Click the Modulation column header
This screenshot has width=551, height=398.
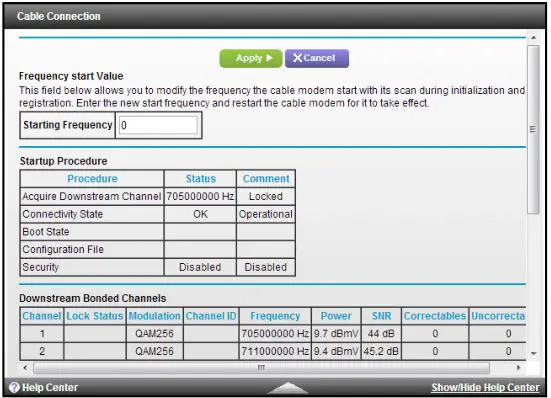154,316
